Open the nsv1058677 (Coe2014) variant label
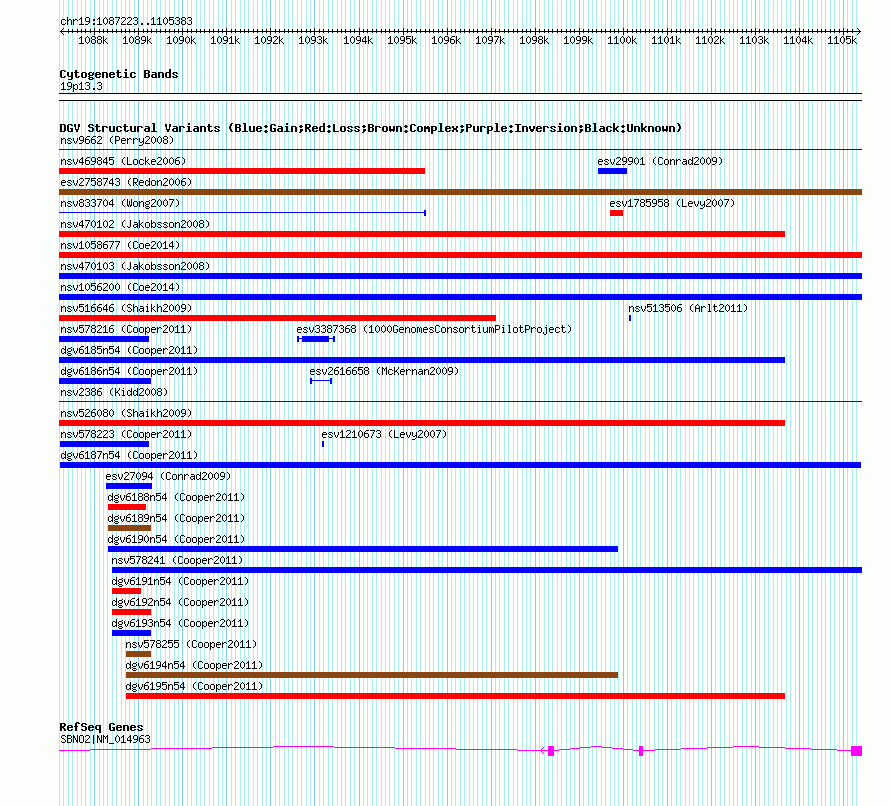Viewport: 890px width, 806px height. 120,245
